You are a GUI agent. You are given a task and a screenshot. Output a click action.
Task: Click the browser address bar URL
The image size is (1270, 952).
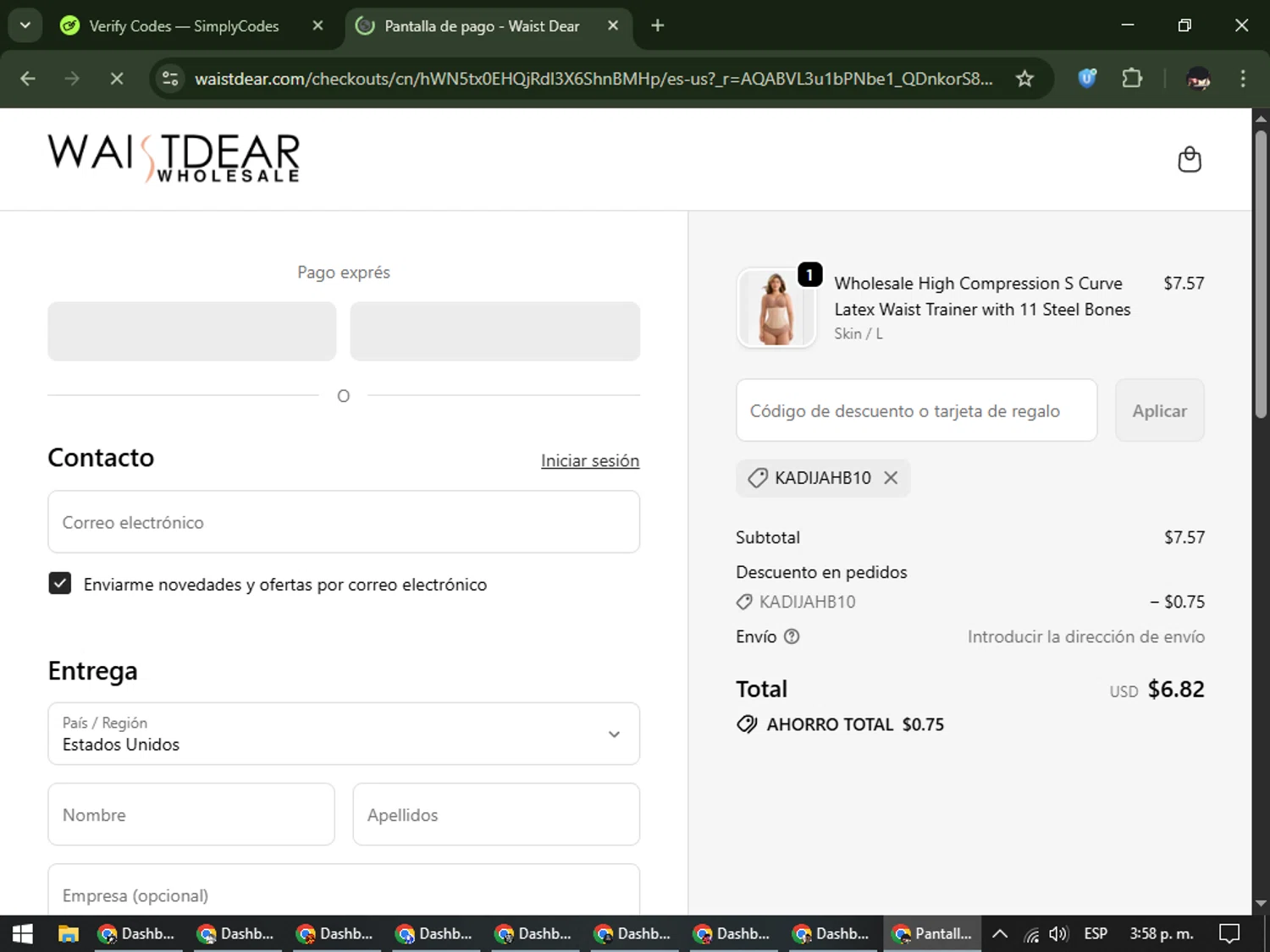pos(594,79)
